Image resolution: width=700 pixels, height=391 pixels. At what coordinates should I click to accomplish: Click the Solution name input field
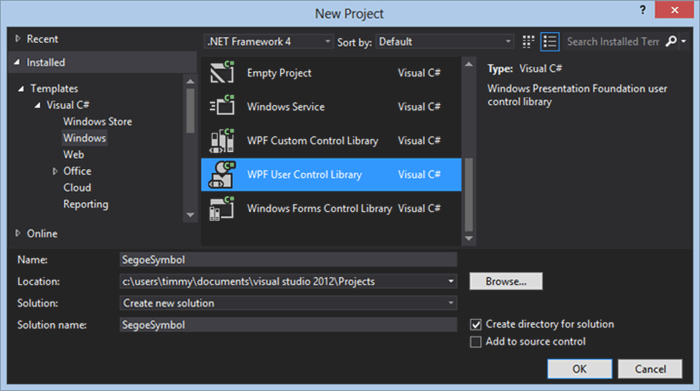[288, 324]
